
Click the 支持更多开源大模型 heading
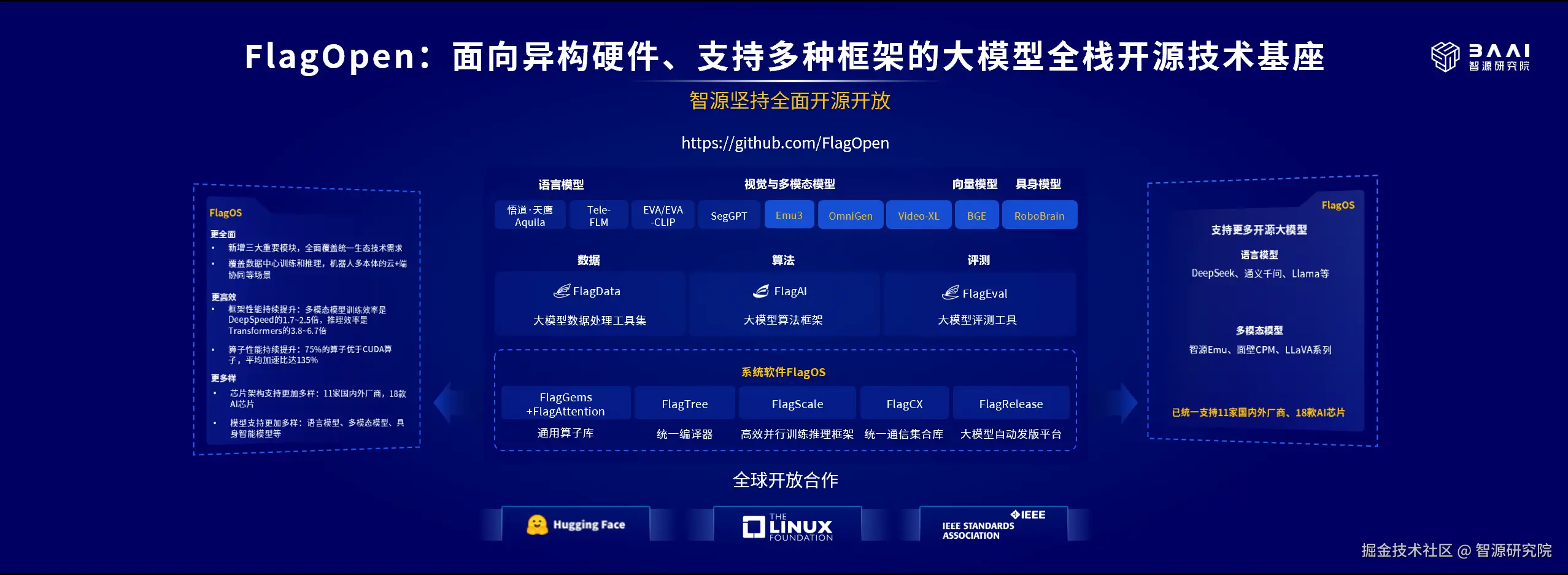click(1259, 230)
